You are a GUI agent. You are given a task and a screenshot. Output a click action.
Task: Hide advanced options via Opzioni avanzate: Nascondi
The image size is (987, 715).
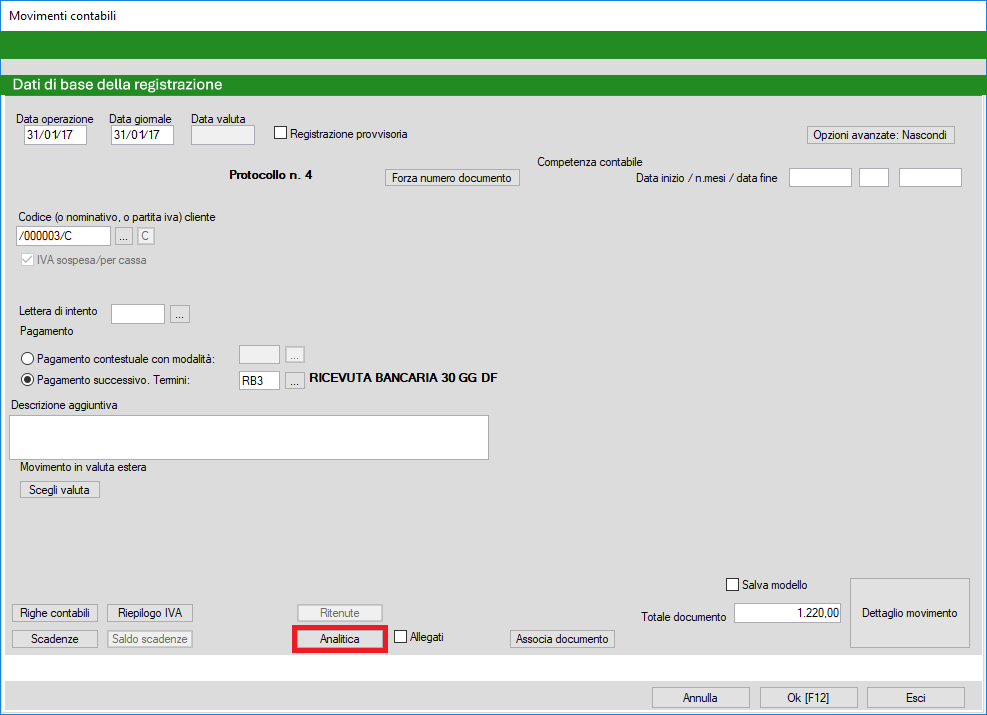point(881,135)
